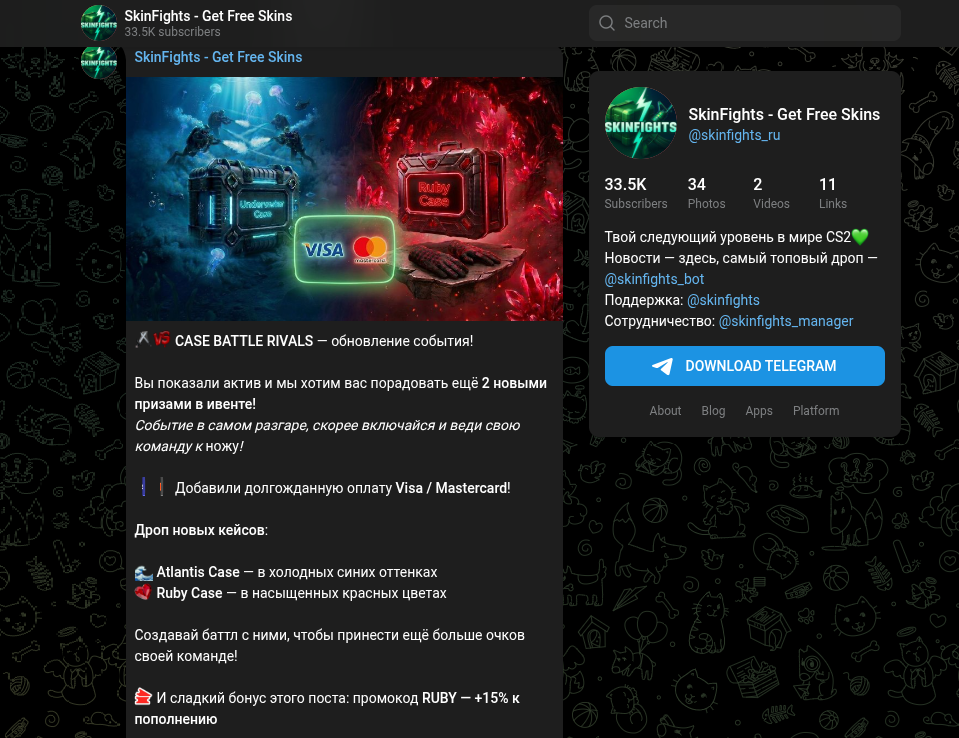Click the large SkinFights logo in the sidebar card
This screenshot has width=959, height=738.
click(x=640, y=123)
